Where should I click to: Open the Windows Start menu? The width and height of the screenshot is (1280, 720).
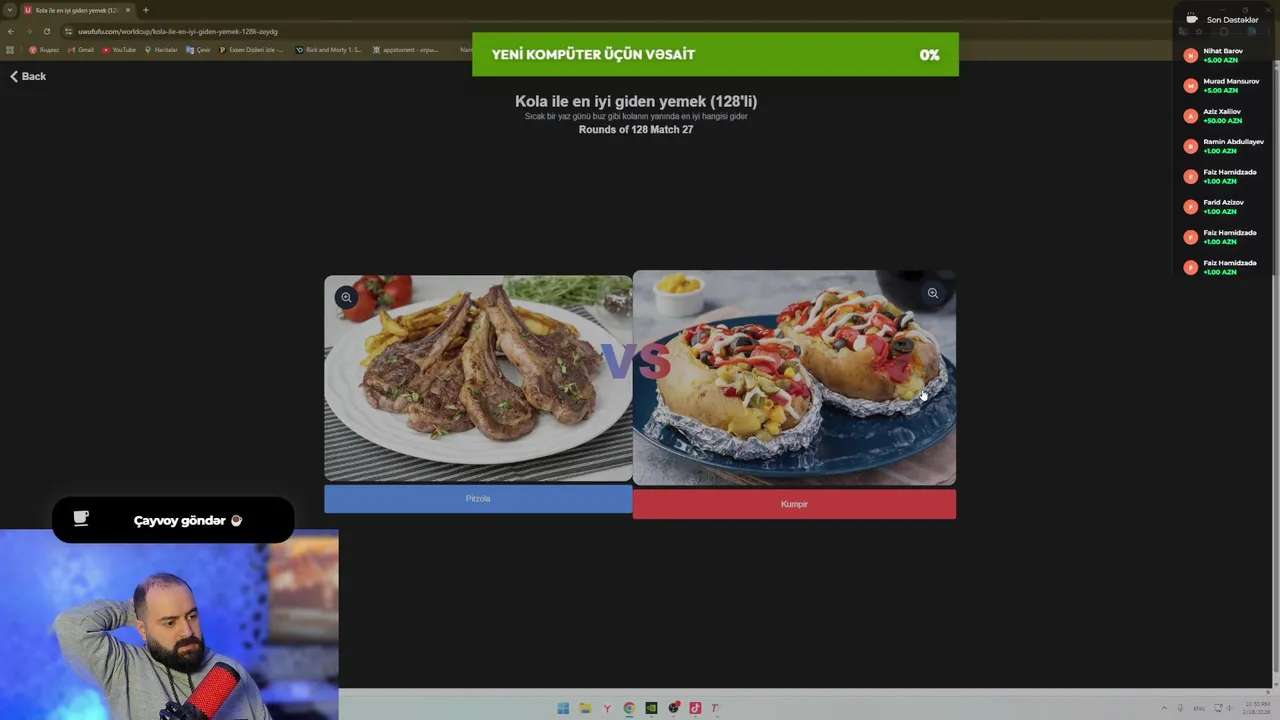(x=563, y=708)
